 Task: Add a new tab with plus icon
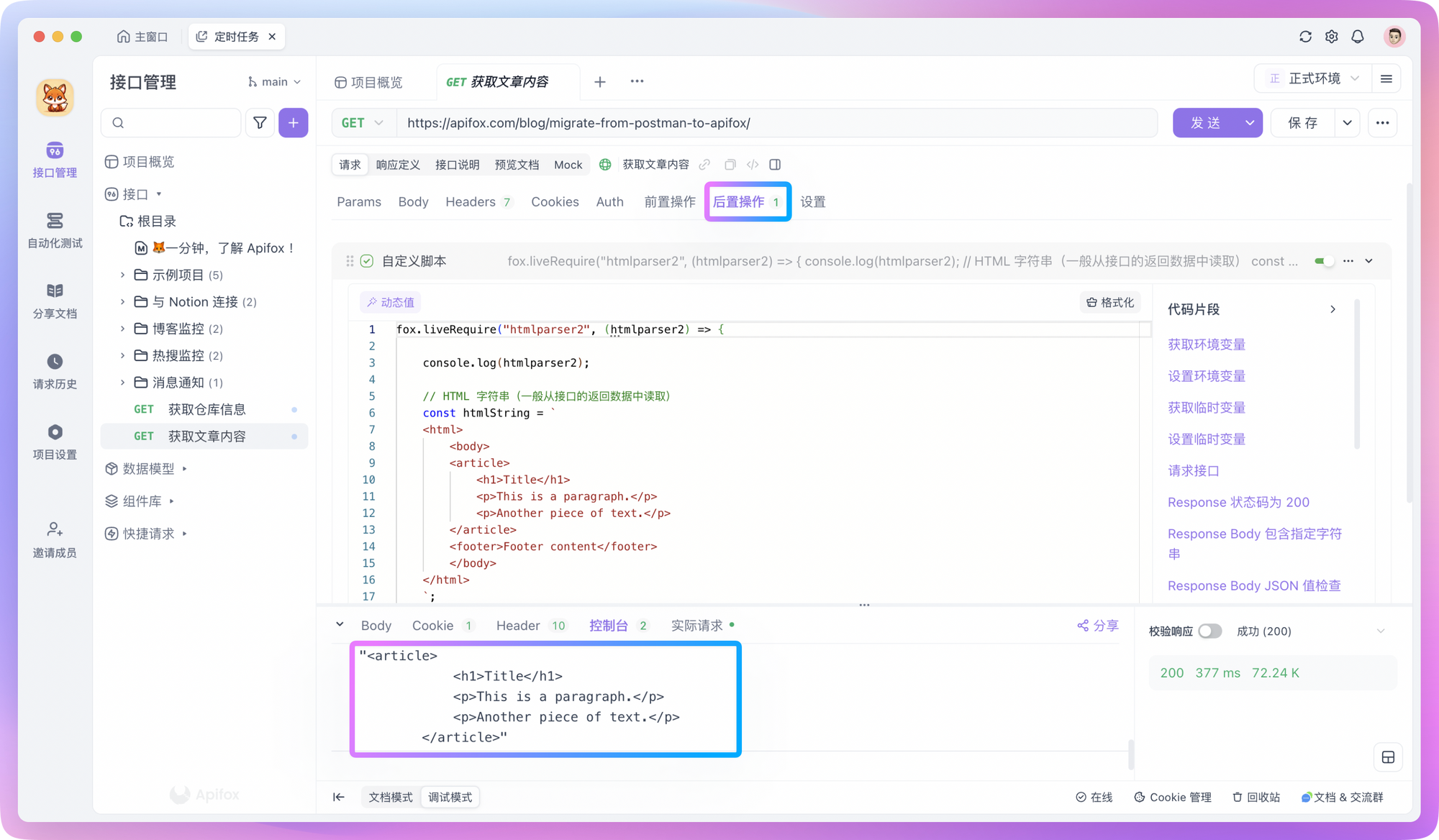pyautogui.click(x=600, y=82)
